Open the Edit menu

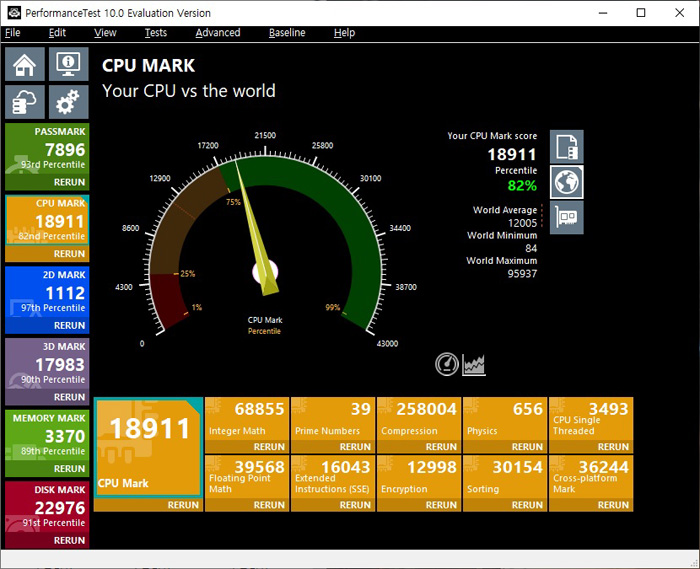(57, 33)
